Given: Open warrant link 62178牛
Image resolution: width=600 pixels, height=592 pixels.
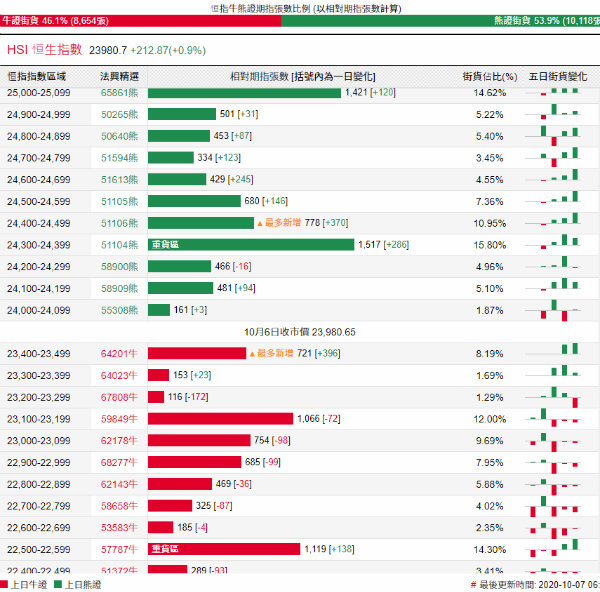Looking at the screenshot, I should tap(119, 441).
